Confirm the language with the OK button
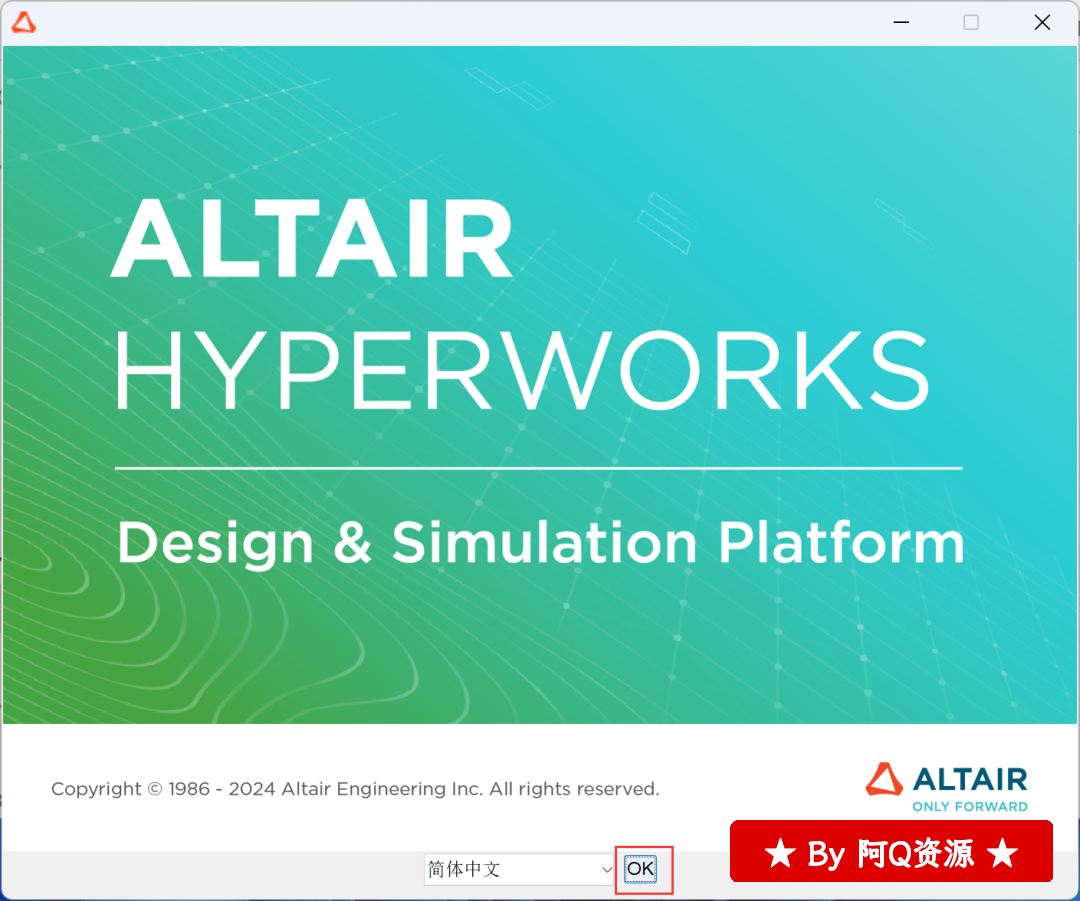 [641, 869]
